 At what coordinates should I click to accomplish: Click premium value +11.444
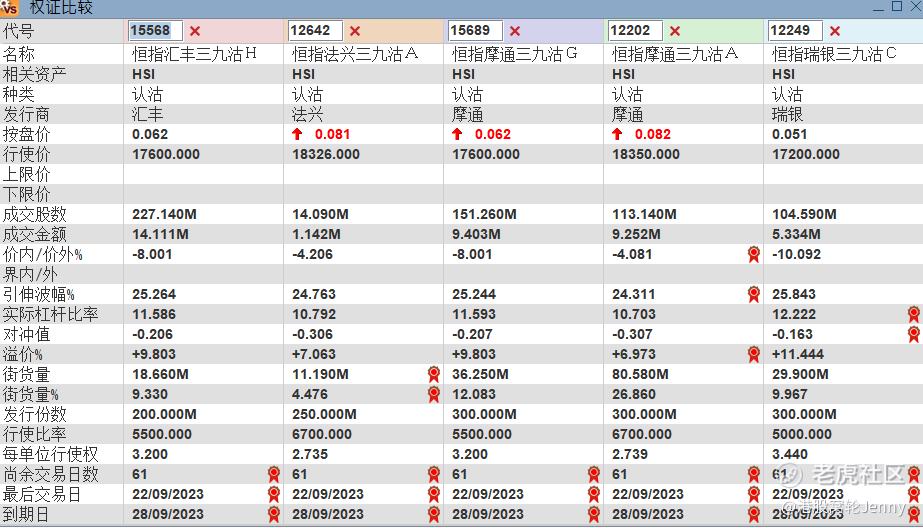point(798,354)
